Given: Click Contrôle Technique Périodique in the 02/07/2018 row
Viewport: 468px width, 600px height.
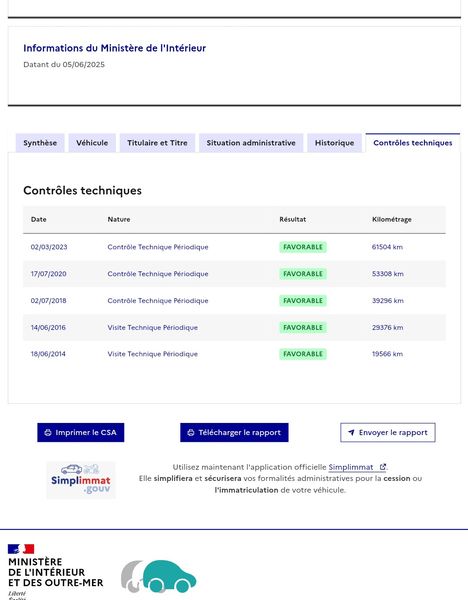Looking at the screenshot, I should [158, 300].
